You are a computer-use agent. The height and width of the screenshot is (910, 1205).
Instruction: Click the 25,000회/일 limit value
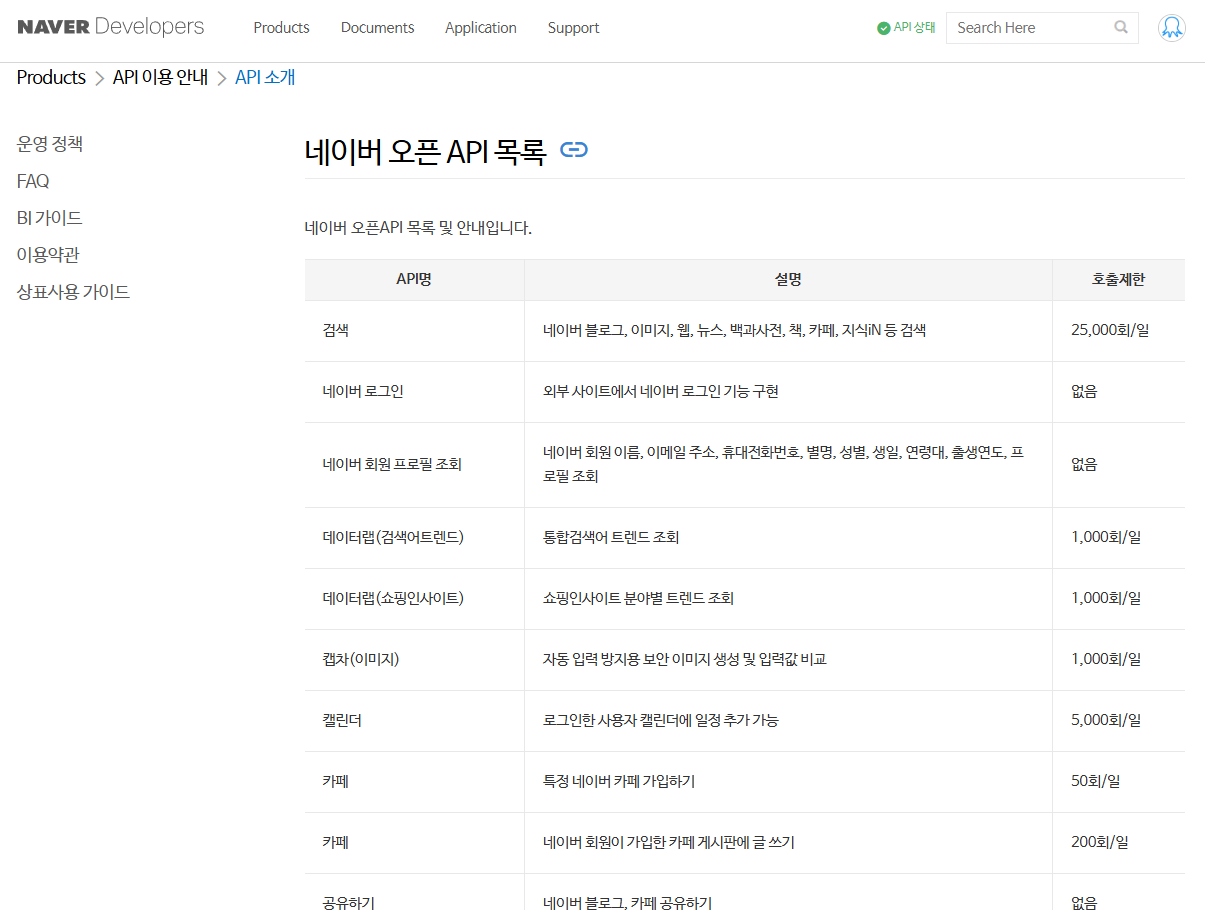coord(1110,330)
